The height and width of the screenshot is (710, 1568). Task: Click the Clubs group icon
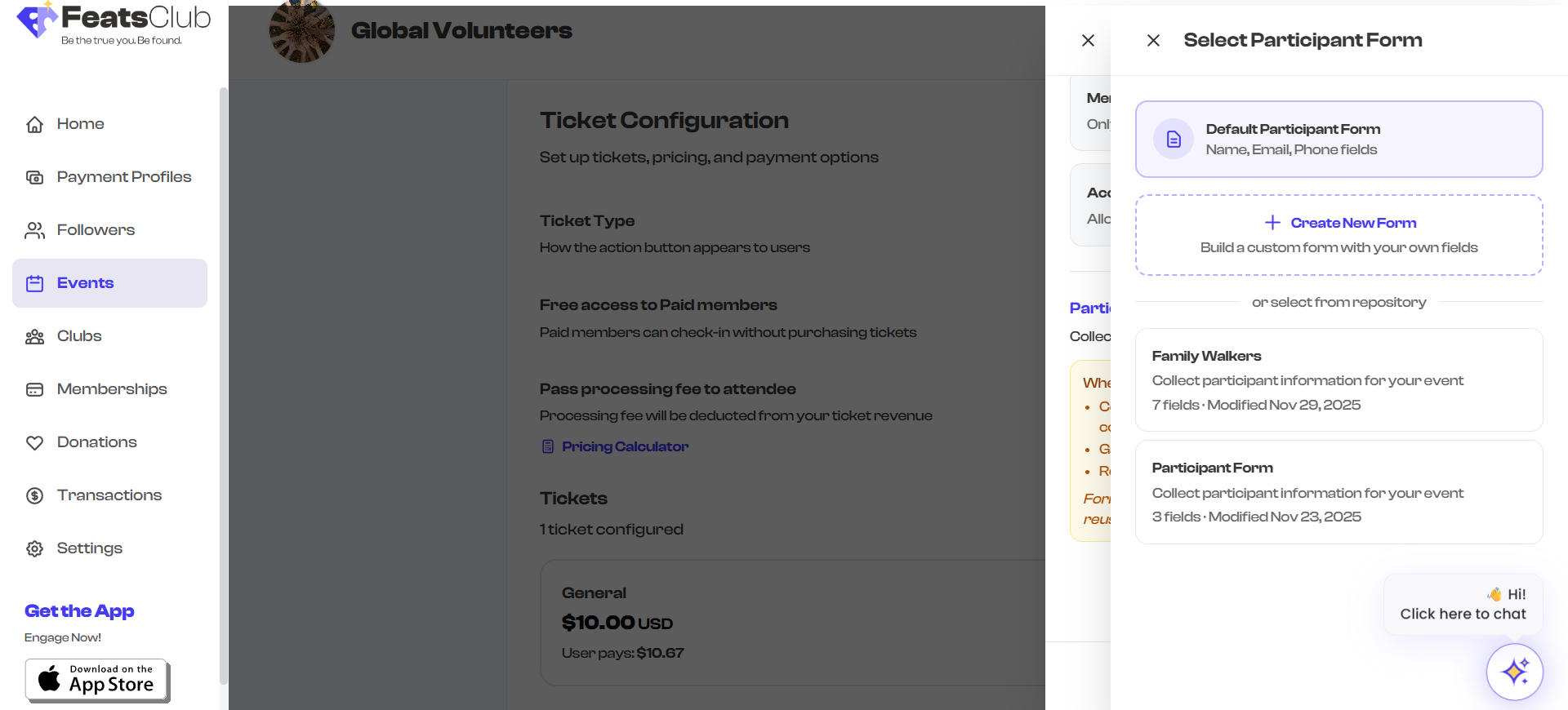(34, 336)
